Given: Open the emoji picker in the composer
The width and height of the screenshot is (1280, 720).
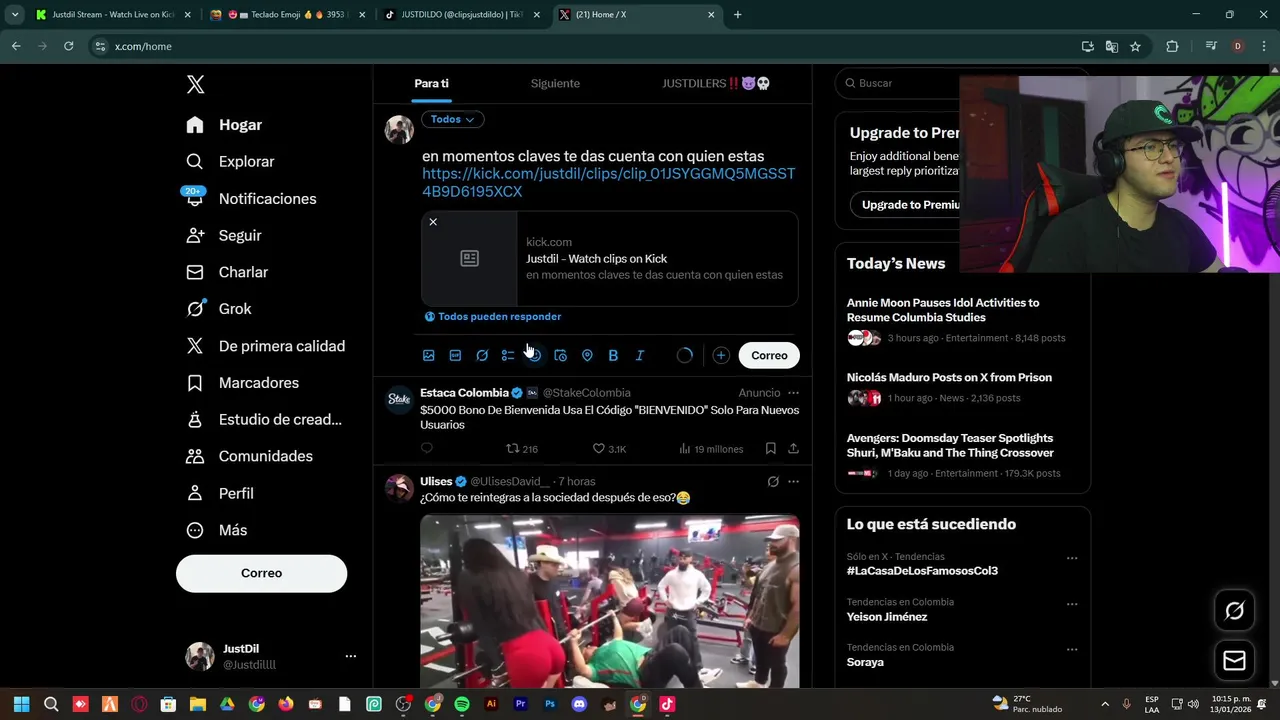Looking at the screenshot, I should (x=534, y=355).
